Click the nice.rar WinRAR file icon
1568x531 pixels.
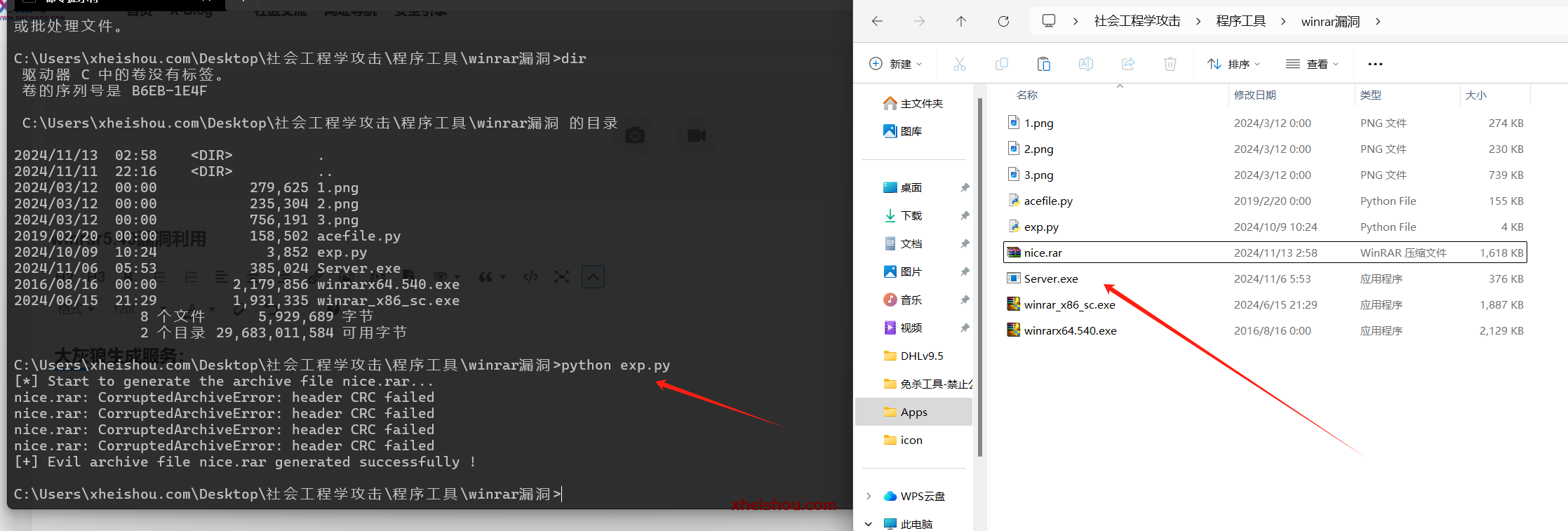coord(1014,252)
